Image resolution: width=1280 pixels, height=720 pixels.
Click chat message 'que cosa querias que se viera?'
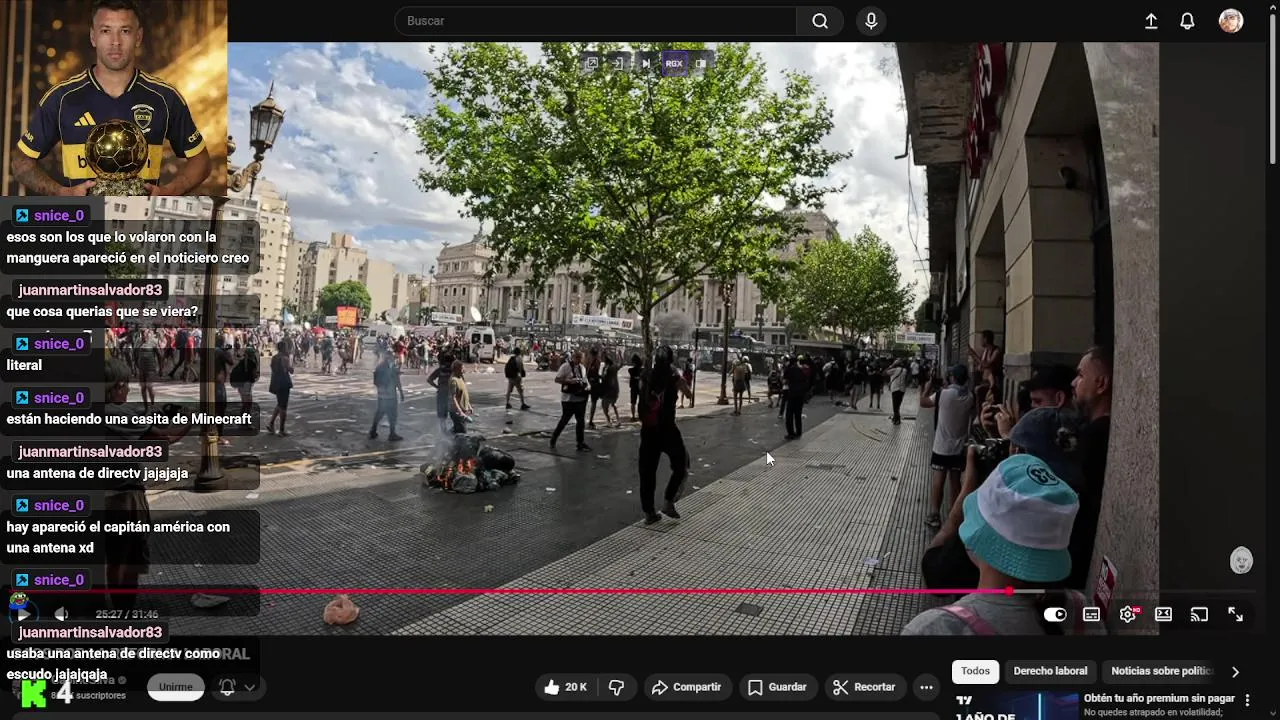click(102, 311)
